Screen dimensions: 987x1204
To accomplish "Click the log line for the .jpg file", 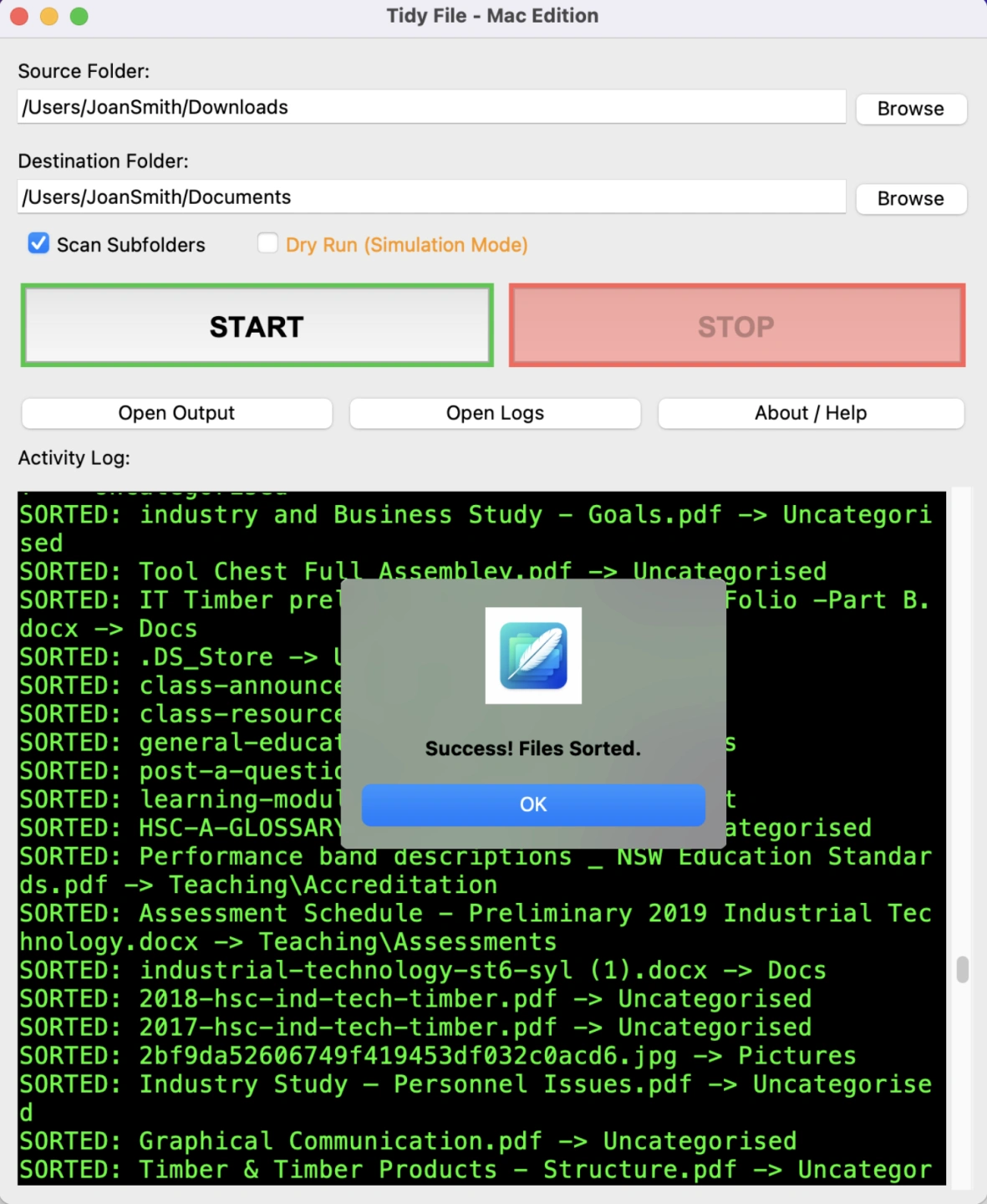I will (437, 1056).
